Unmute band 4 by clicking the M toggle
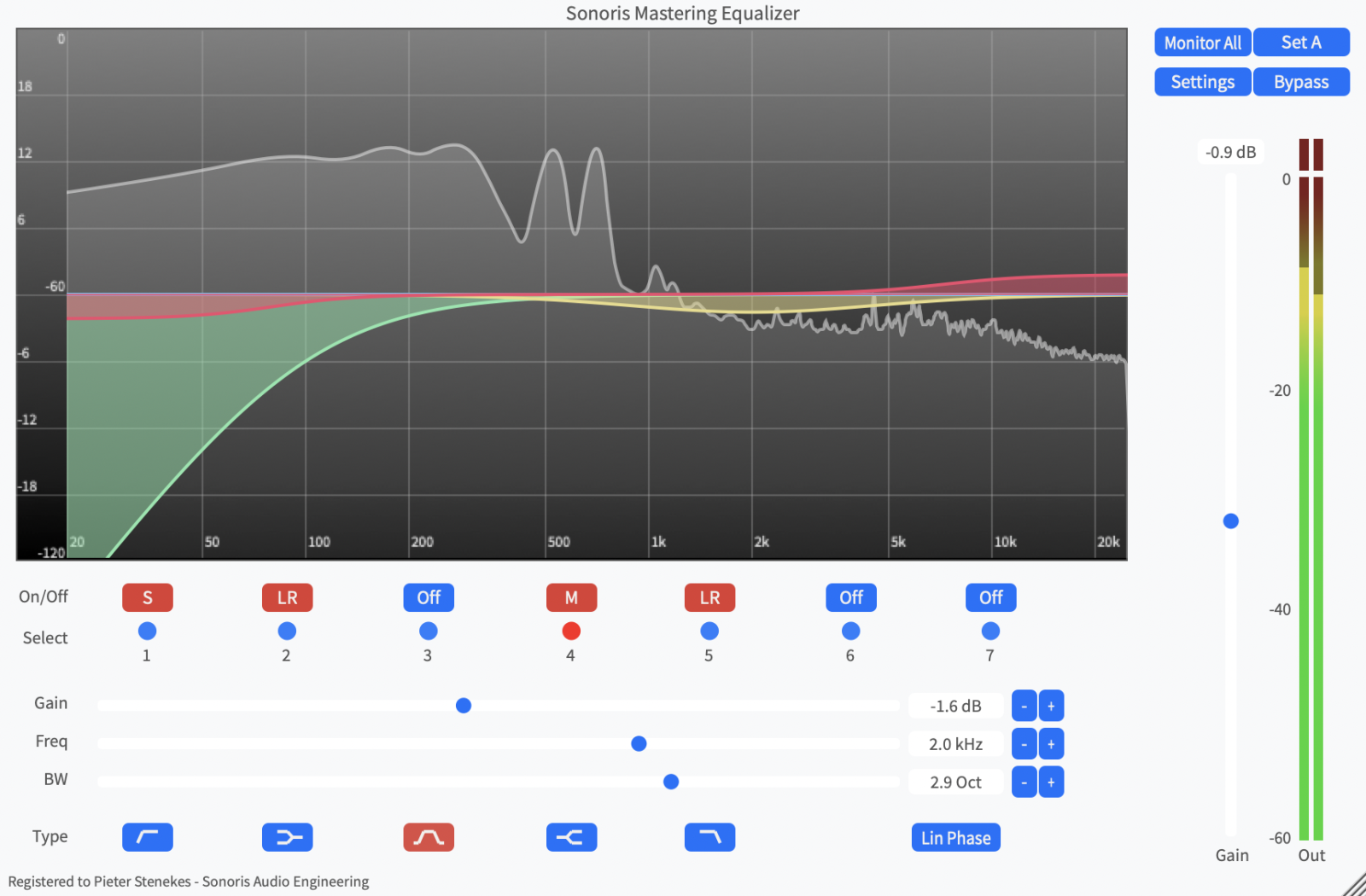The width and height of the screenshot is (1366, 896). click(570, 597)
